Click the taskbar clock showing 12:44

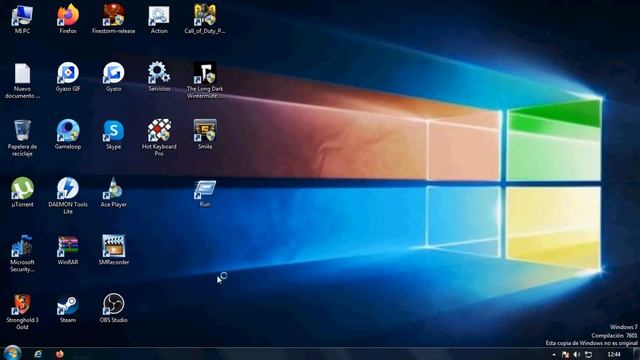pos(614,355)
